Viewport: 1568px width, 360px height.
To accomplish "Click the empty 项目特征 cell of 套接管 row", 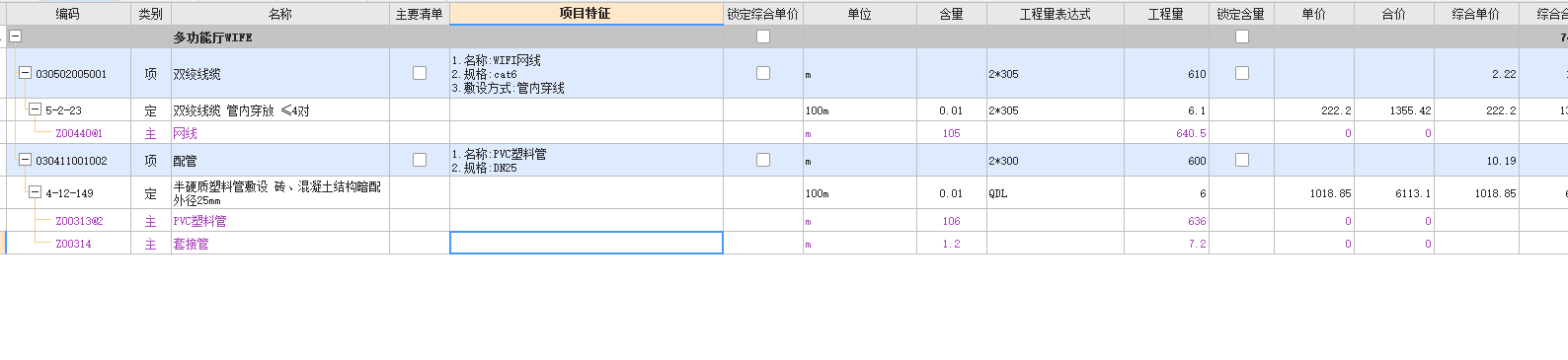I will pyautogui.click(x=587, y=243).
